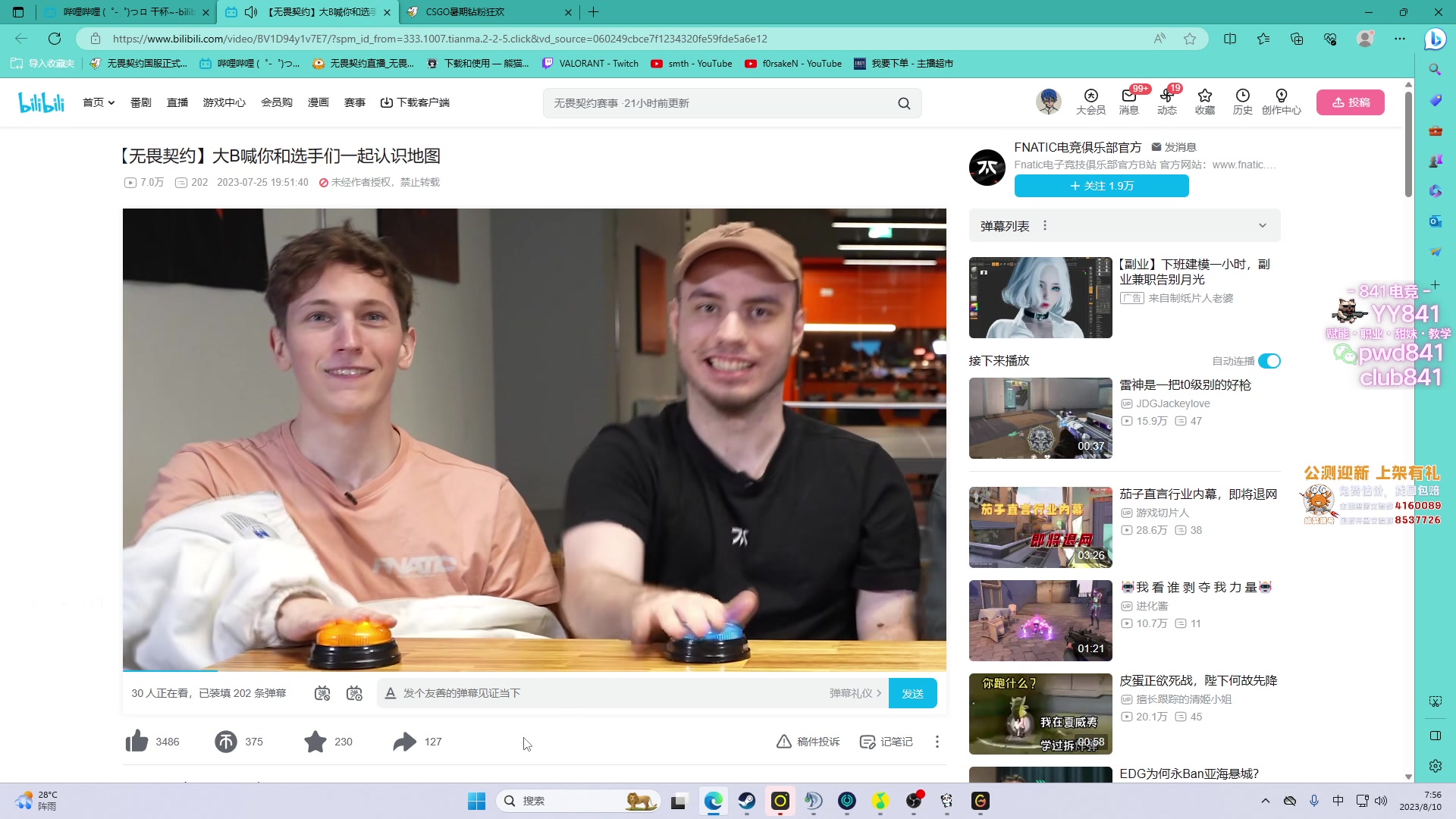
Task: Click the thumbs-up like icon
Action: (137, 741)
